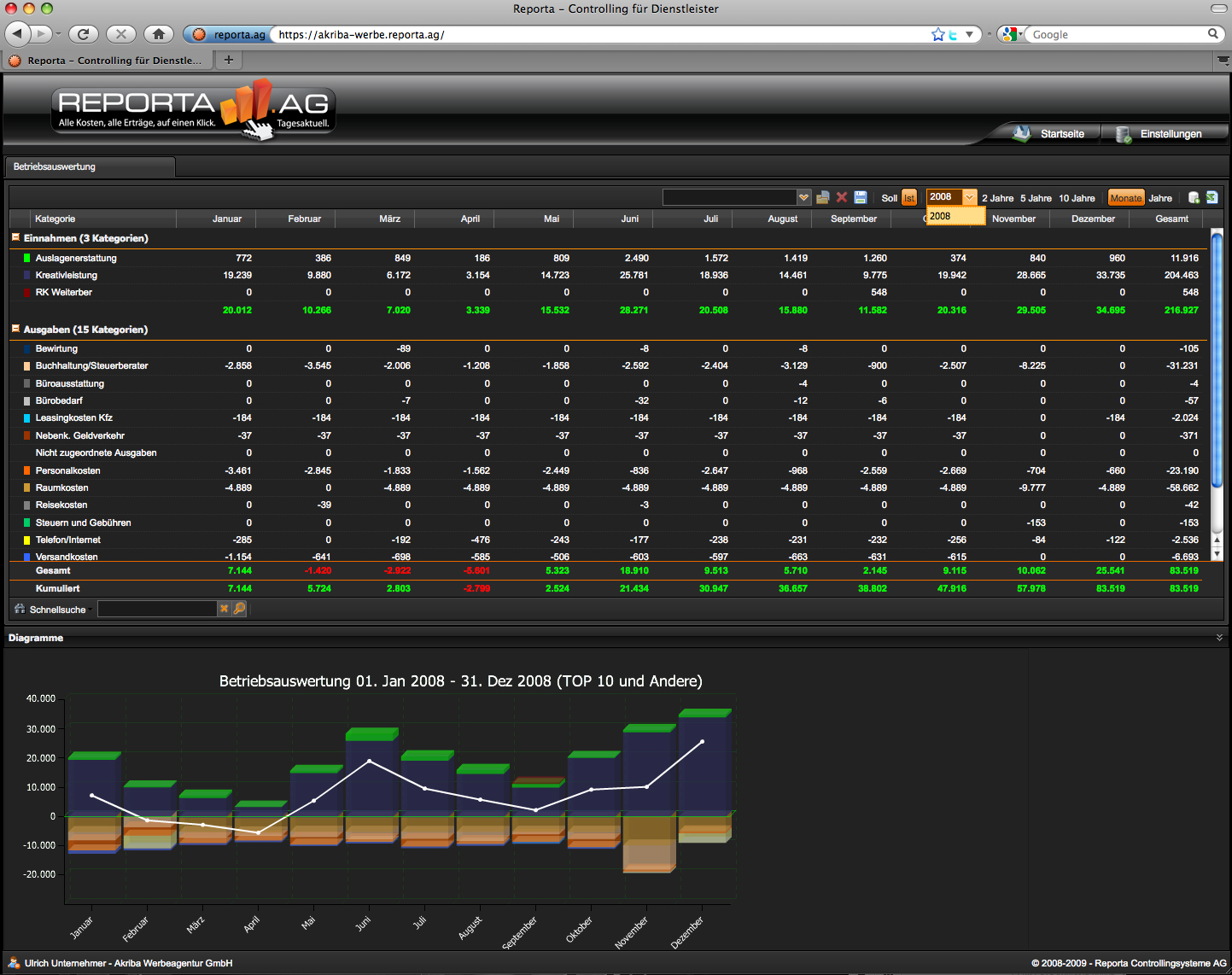Image resolution: width=1232 pixels, height=975 pixels.
Task: Open the Startseite menu item
Action: [x=1061, y=134]
